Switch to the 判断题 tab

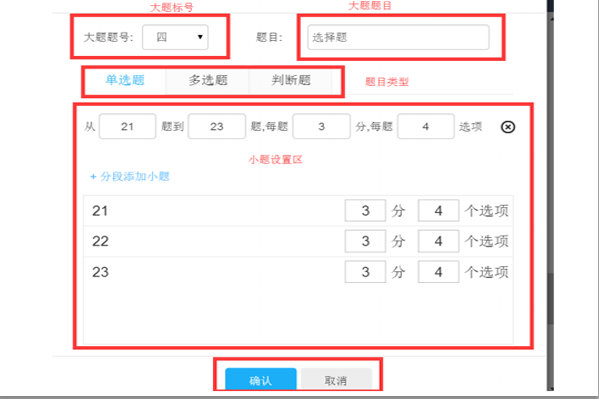coord(291,80)
